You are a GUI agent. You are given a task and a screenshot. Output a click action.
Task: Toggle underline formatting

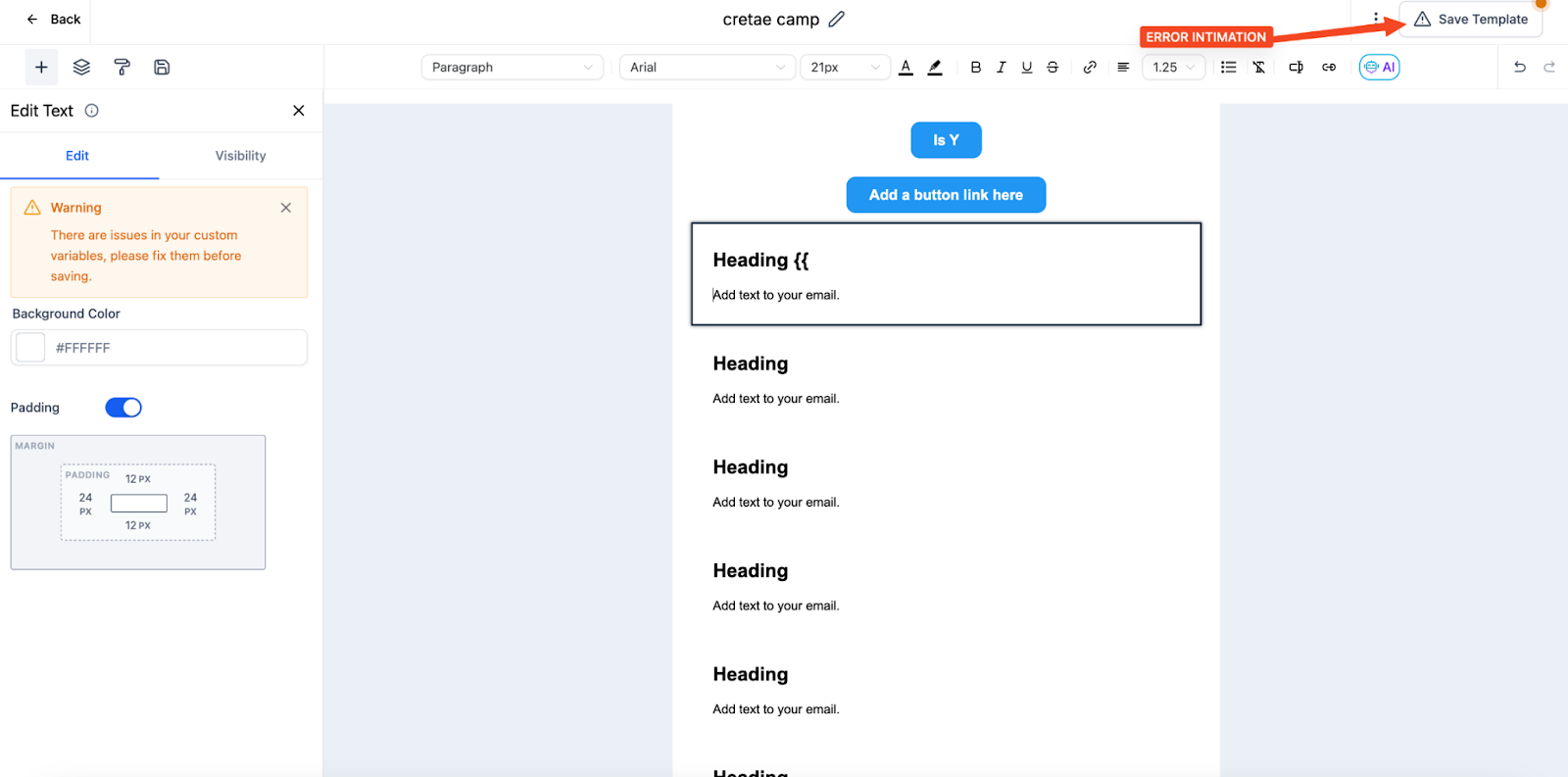pos(1027,68)
